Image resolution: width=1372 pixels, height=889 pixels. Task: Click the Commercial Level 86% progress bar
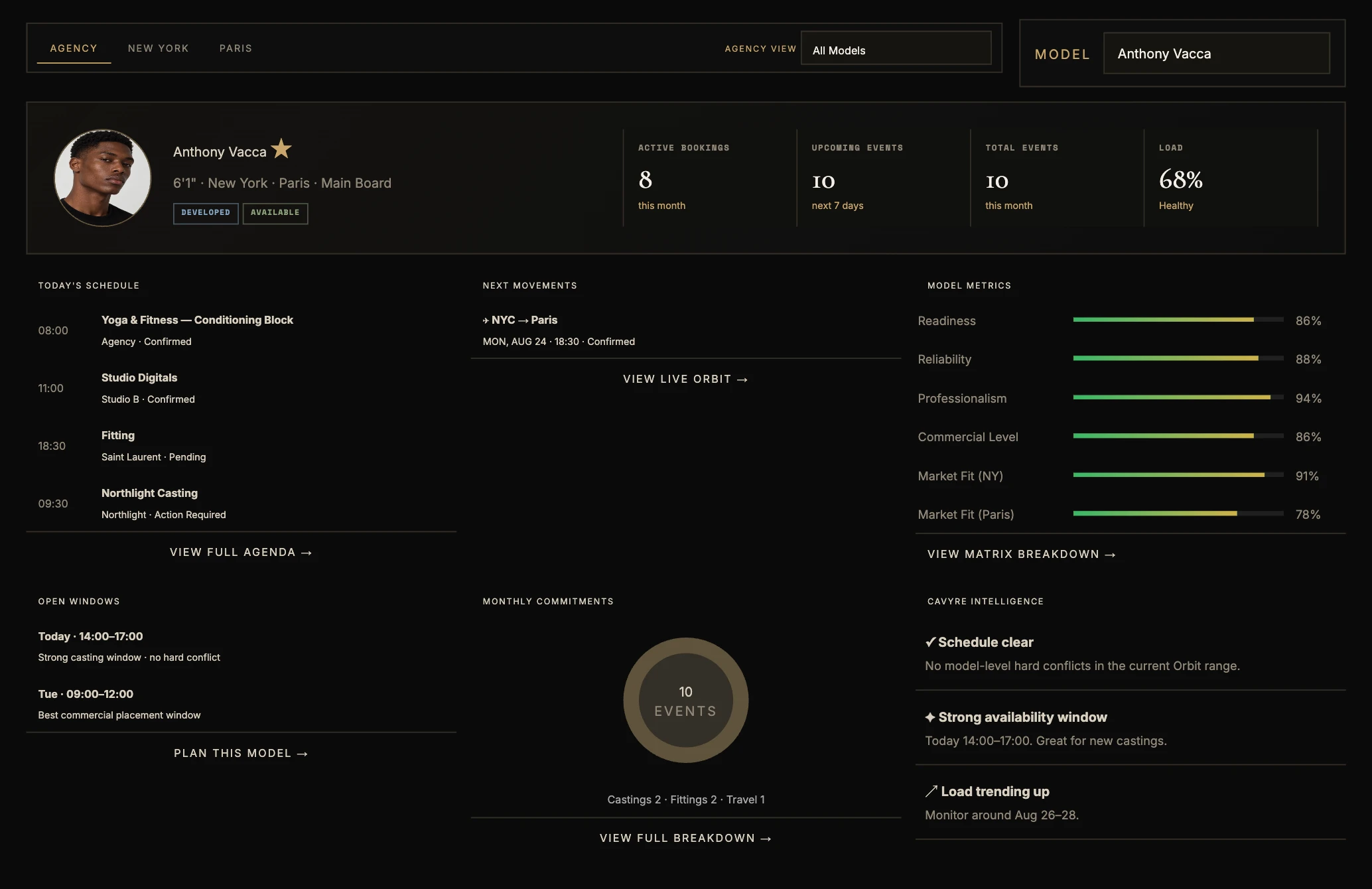coord(1178,436)
